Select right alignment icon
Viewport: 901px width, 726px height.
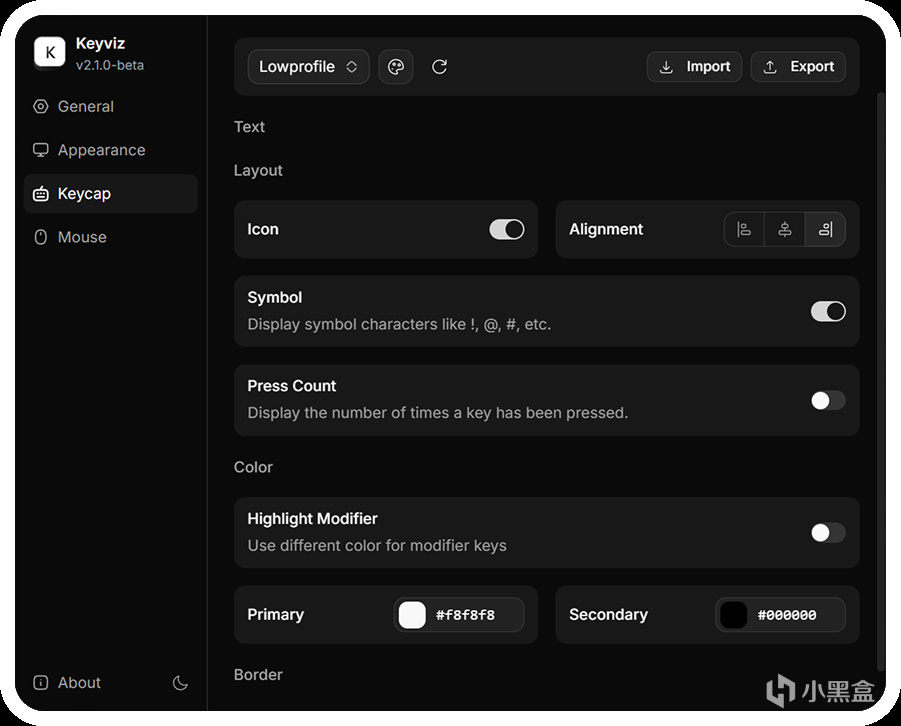(825, 229)
